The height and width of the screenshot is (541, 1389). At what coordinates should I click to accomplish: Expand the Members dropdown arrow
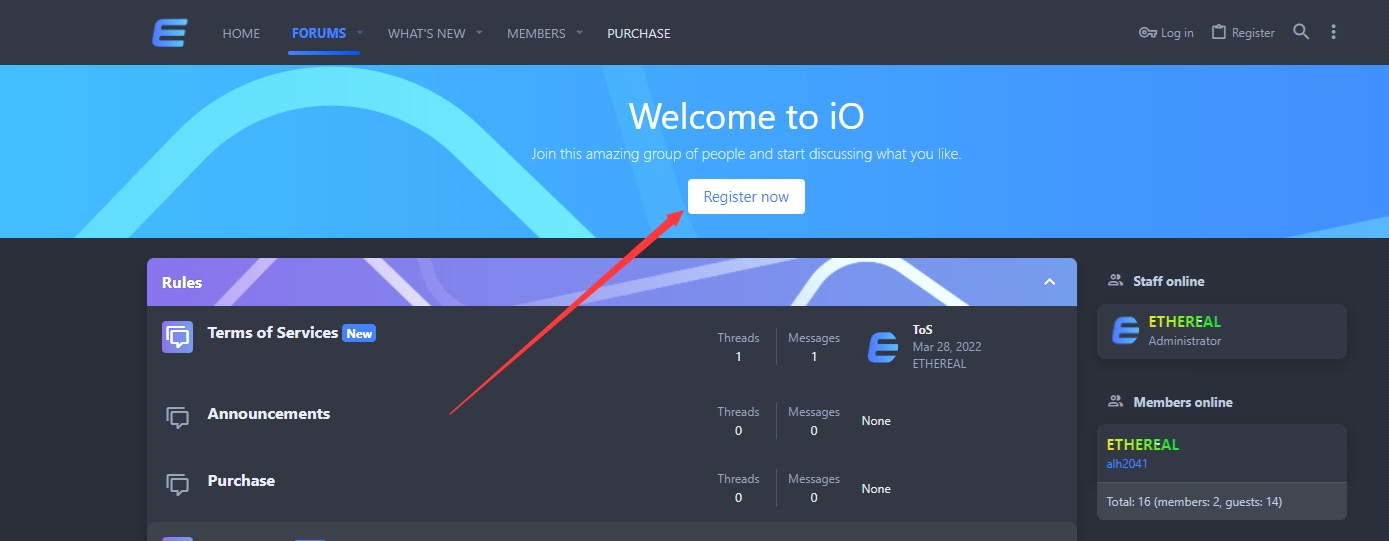tap(579, 33)
